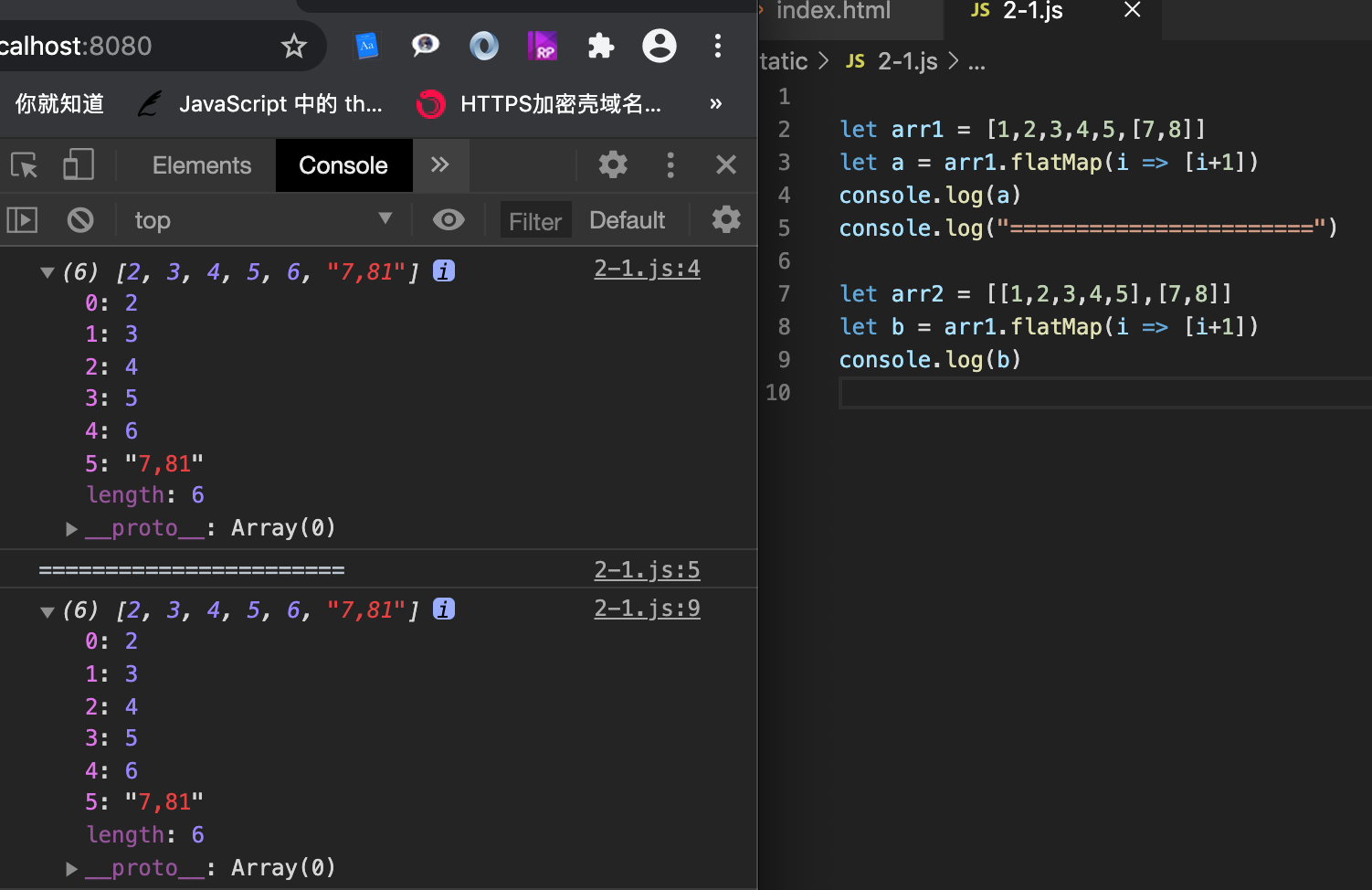
Task: Expand __proto__ of the first array
Action: 71,528
